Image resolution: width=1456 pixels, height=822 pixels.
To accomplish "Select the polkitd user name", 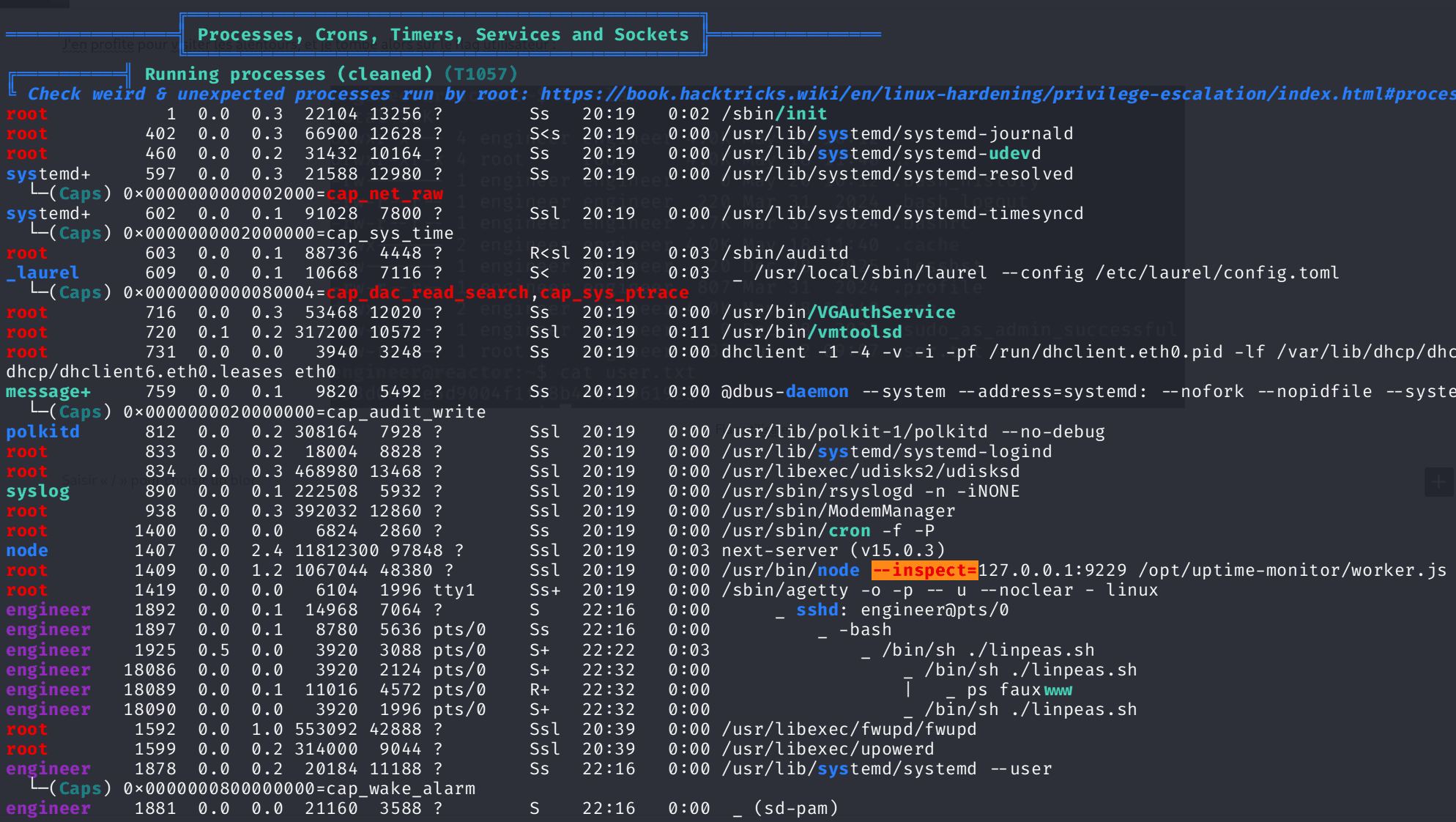I will pos(42,432).
